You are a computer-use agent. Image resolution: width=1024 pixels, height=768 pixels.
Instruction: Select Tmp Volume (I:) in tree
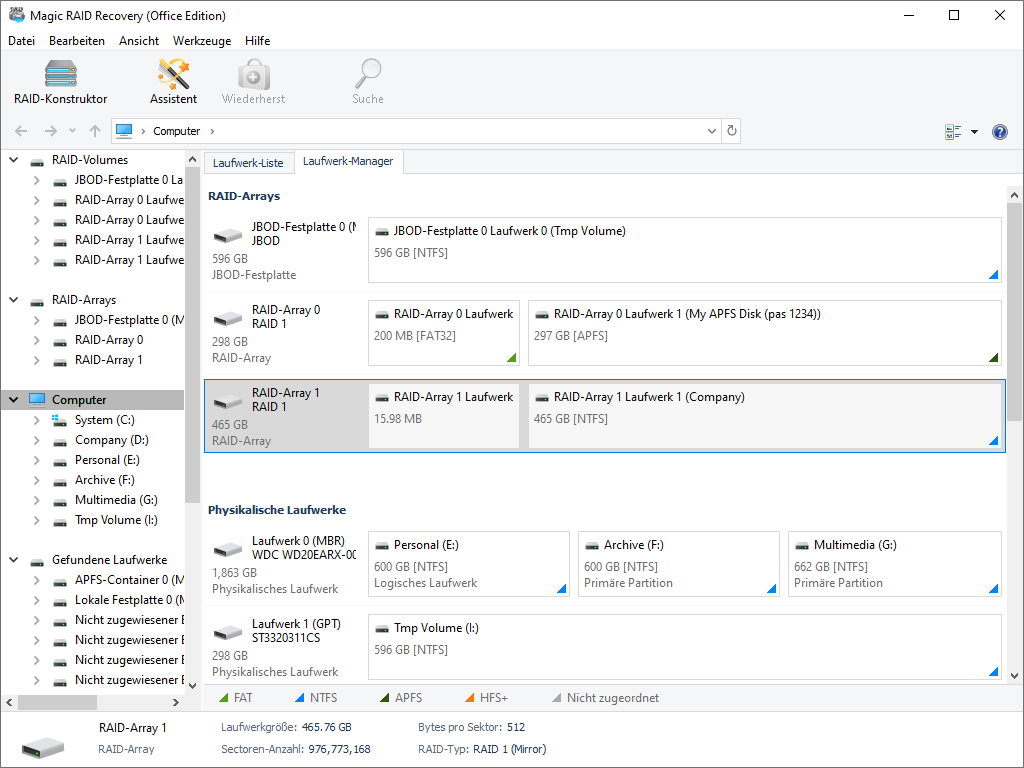click(116, 520)
